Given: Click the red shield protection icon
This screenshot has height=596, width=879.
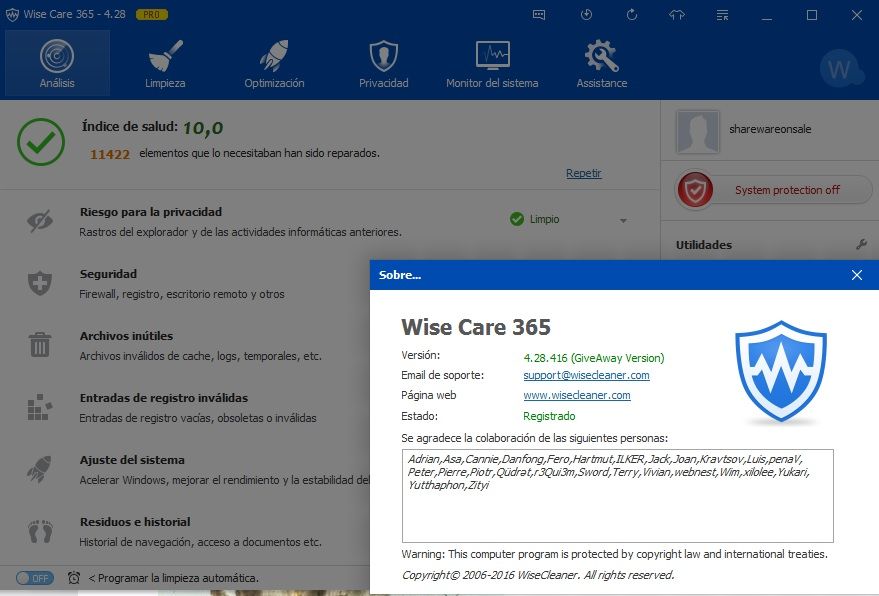Looking at the screenshot, I should [x=695, y=190].
